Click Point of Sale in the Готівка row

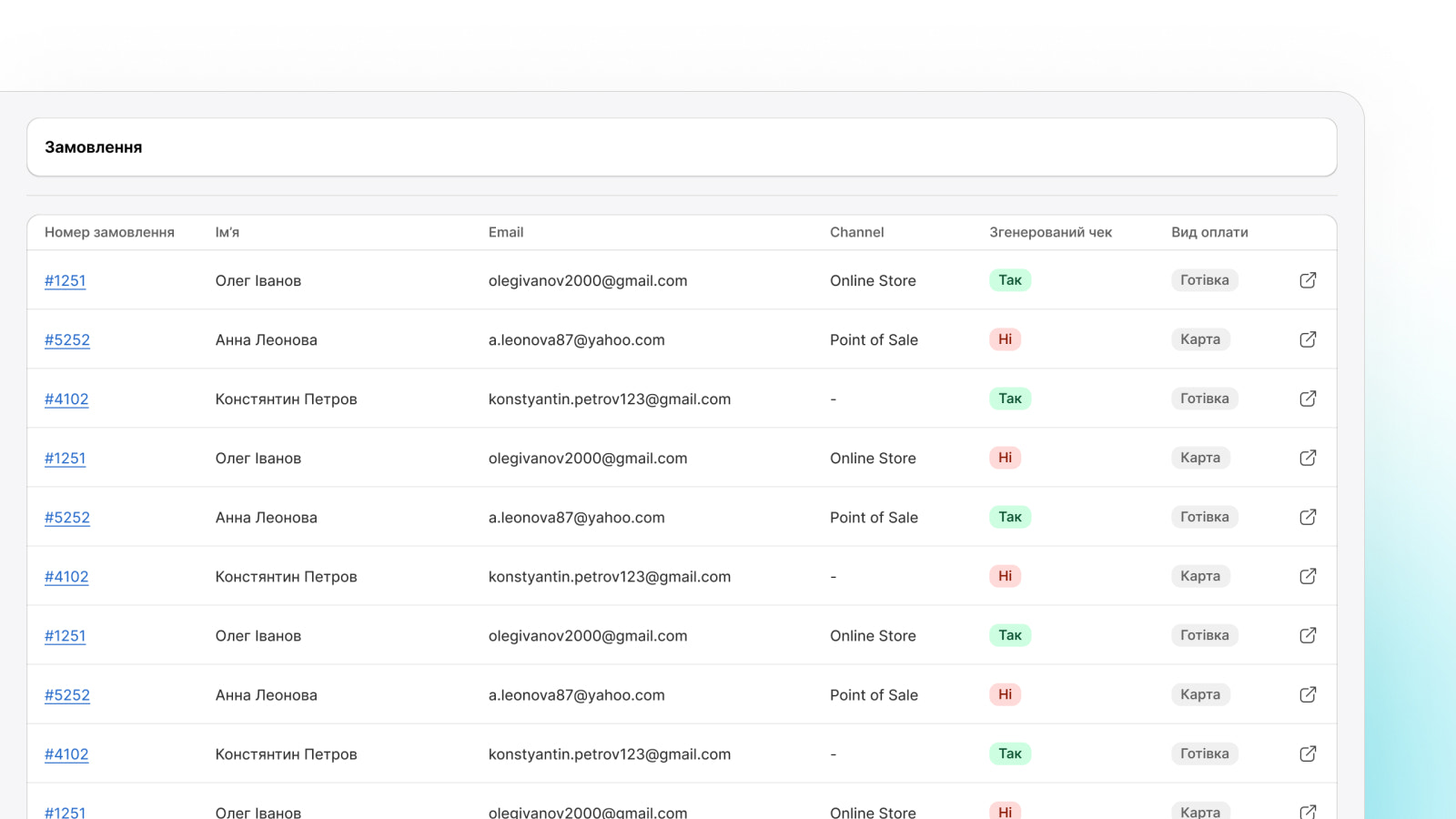[874, 517]
